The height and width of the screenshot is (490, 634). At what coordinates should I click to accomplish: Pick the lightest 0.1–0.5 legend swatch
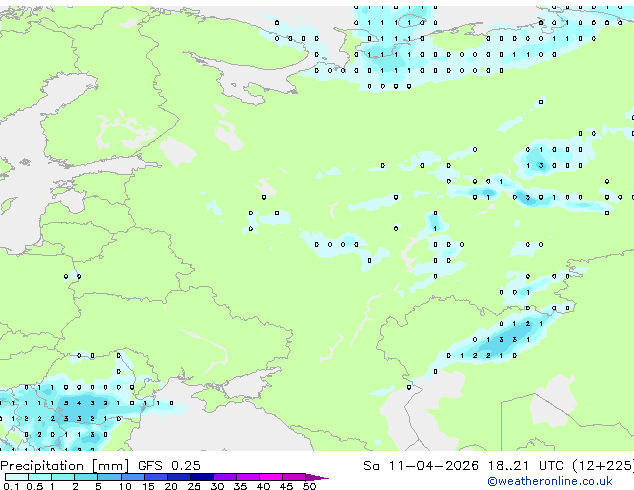(17, 477)
